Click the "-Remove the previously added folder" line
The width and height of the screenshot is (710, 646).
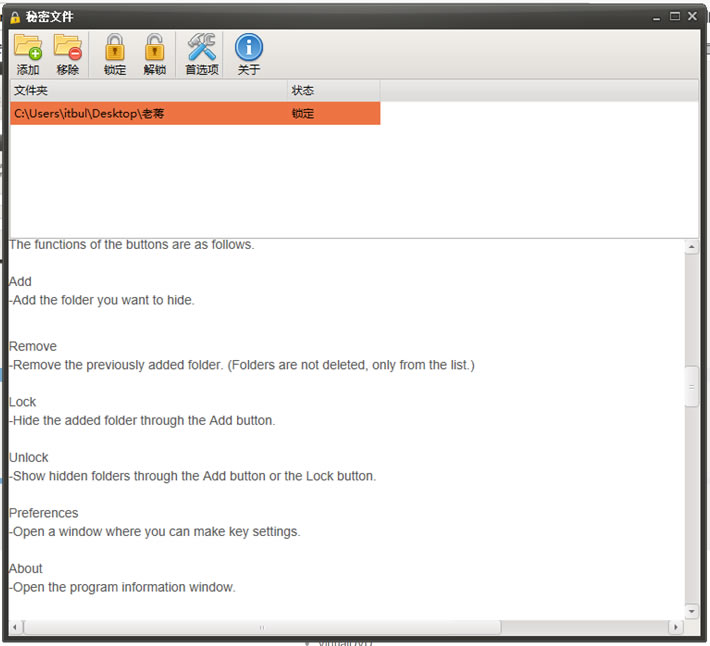242,365
